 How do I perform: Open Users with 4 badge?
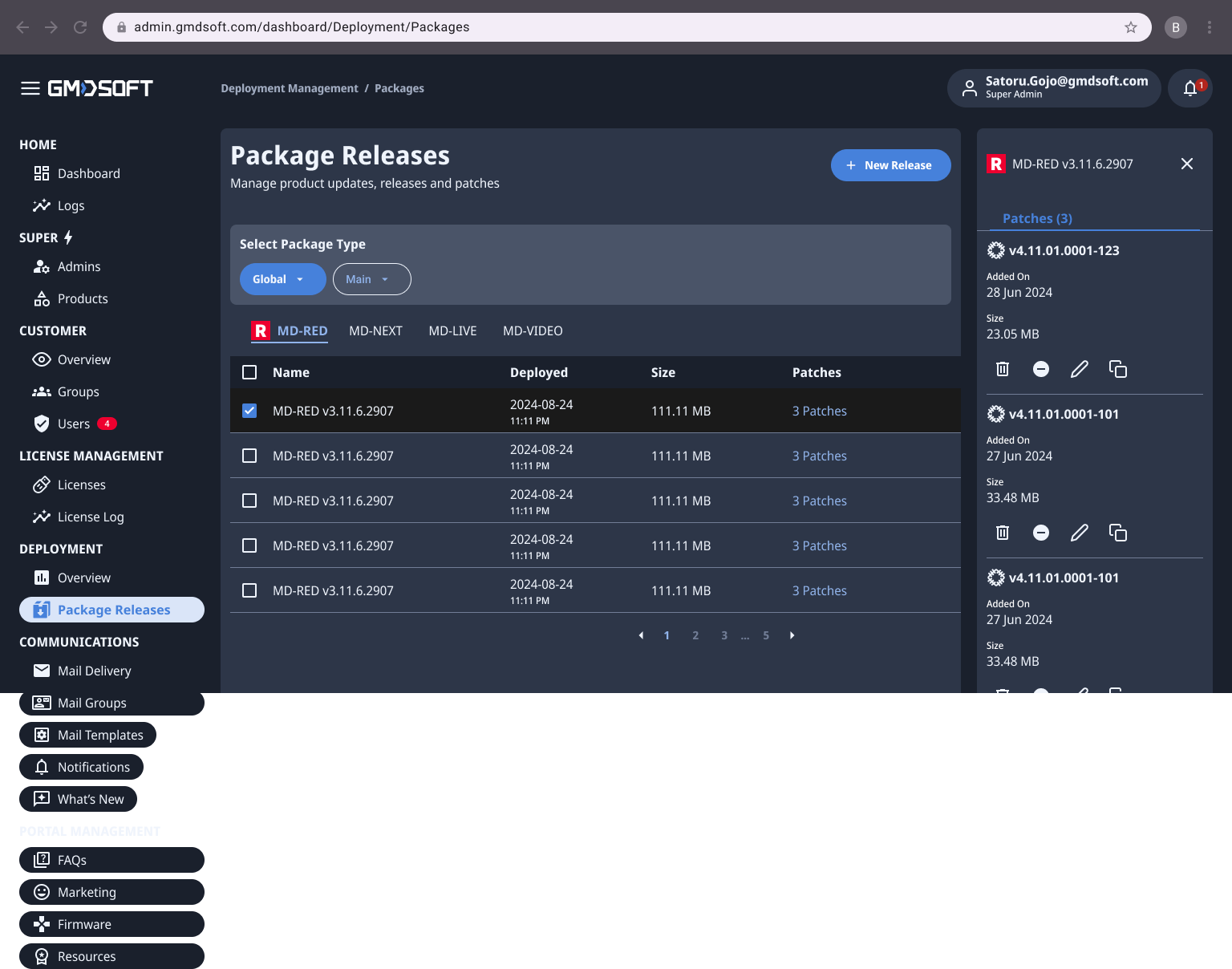click(x=74, y=424)
